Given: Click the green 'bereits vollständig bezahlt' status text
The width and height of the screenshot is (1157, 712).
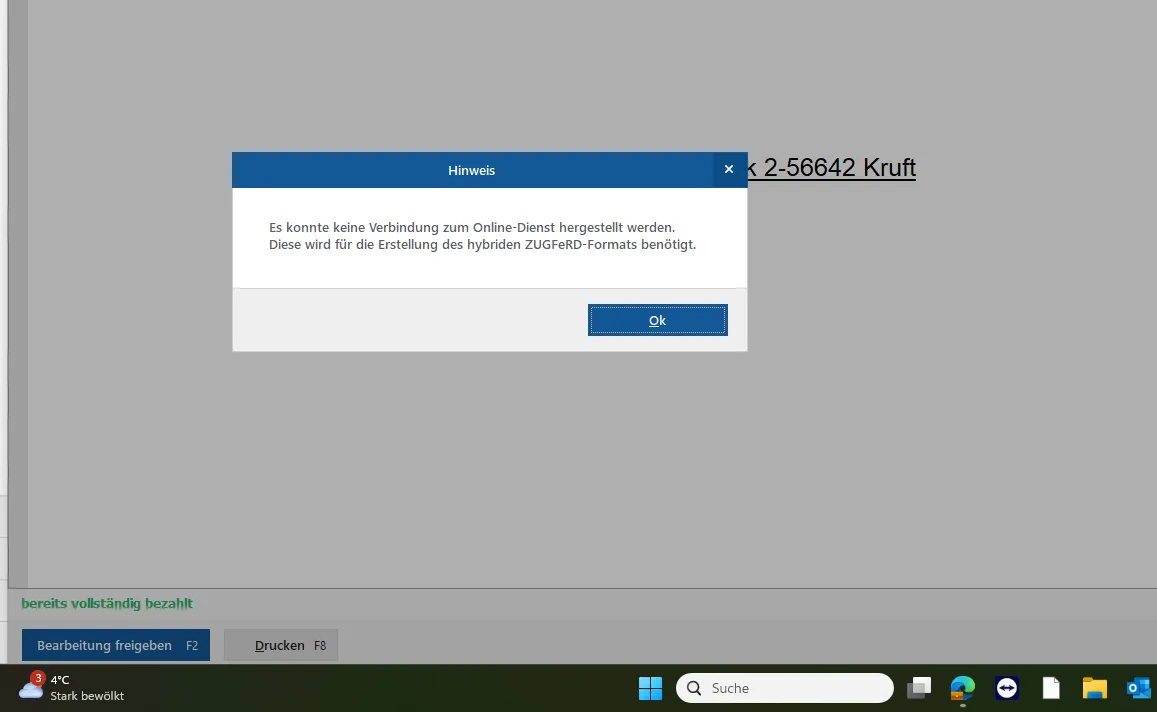Looking at the screenshot, I should coord(107,603).
